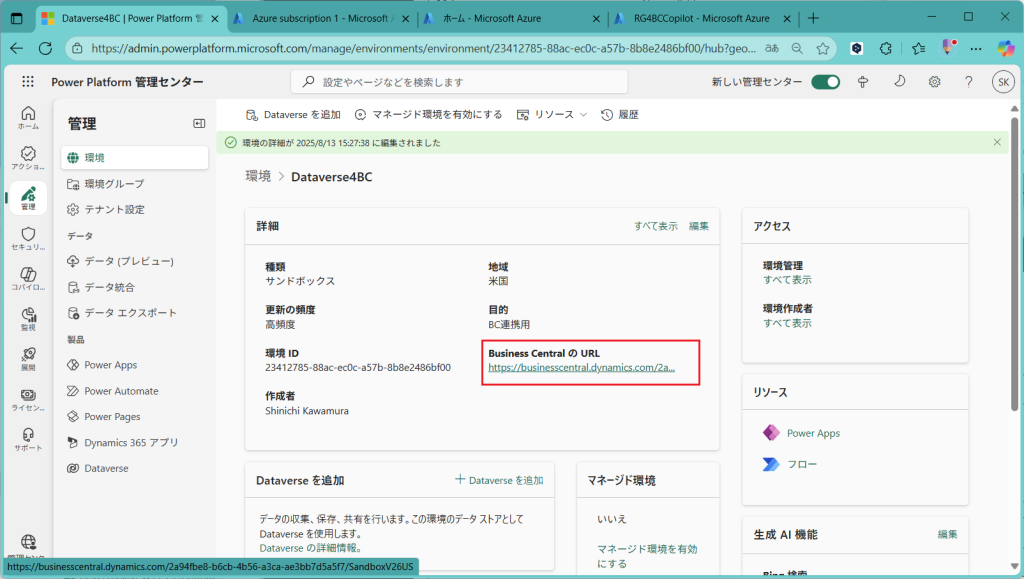This screenshot has height=579, width=1024.
Task: Click マネージド環境を有効にする link in card
Action: click(647, 556)
